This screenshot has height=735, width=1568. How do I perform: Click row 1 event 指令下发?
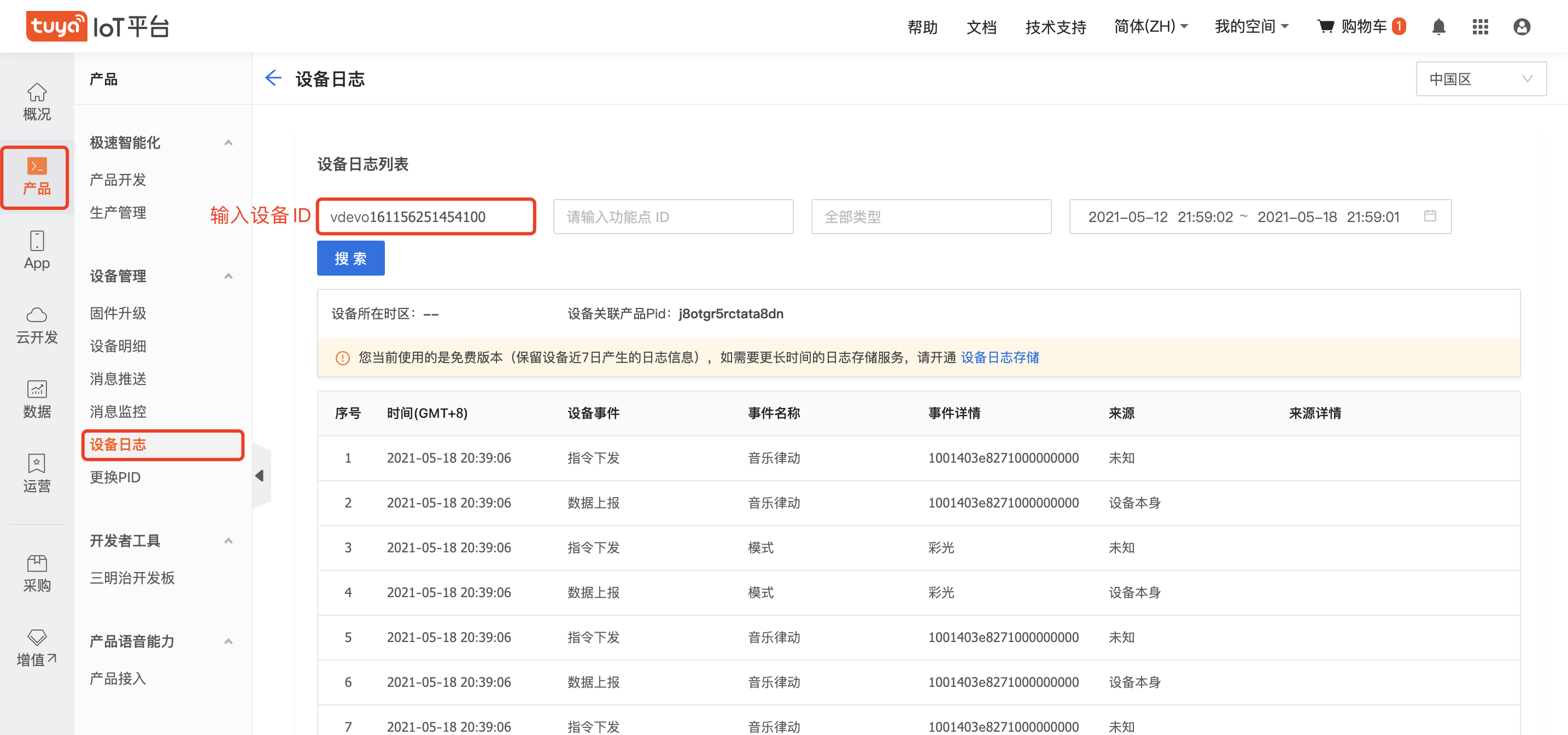(x=594, y=458)
